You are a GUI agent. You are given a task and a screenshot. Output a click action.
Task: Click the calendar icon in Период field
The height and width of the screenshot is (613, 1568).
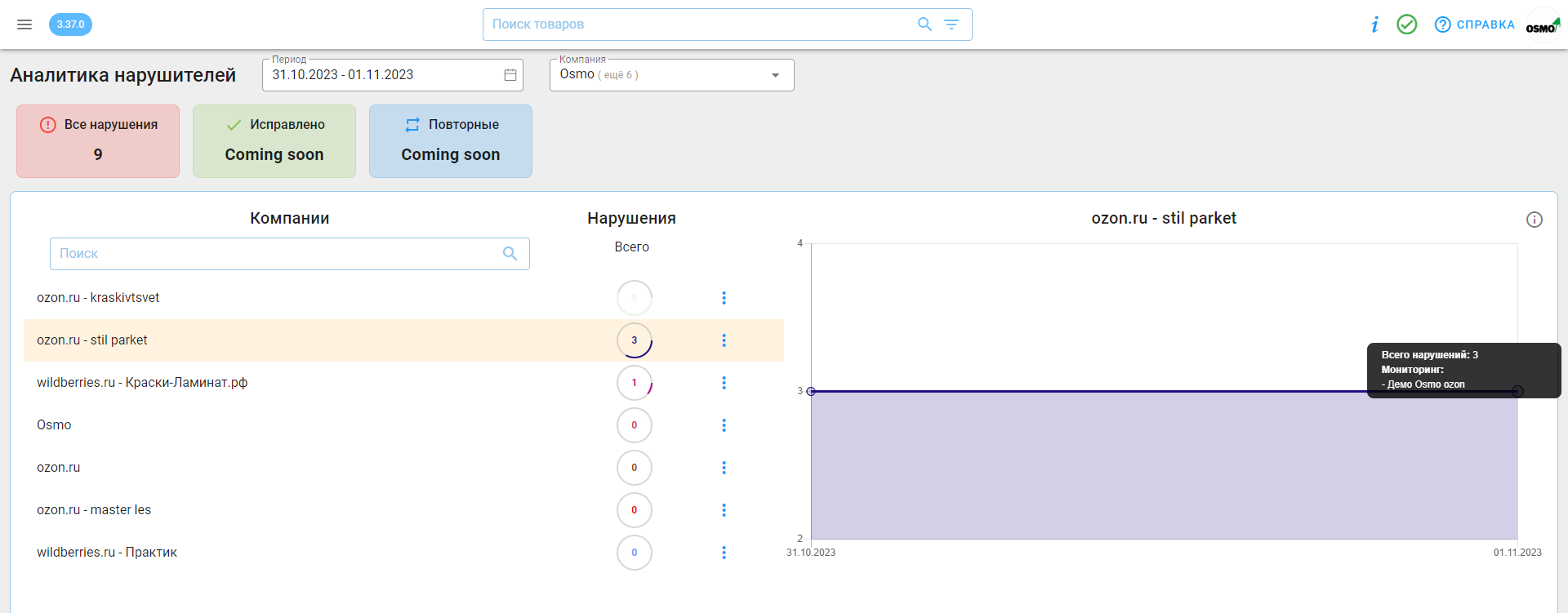(x=510, y=75)
